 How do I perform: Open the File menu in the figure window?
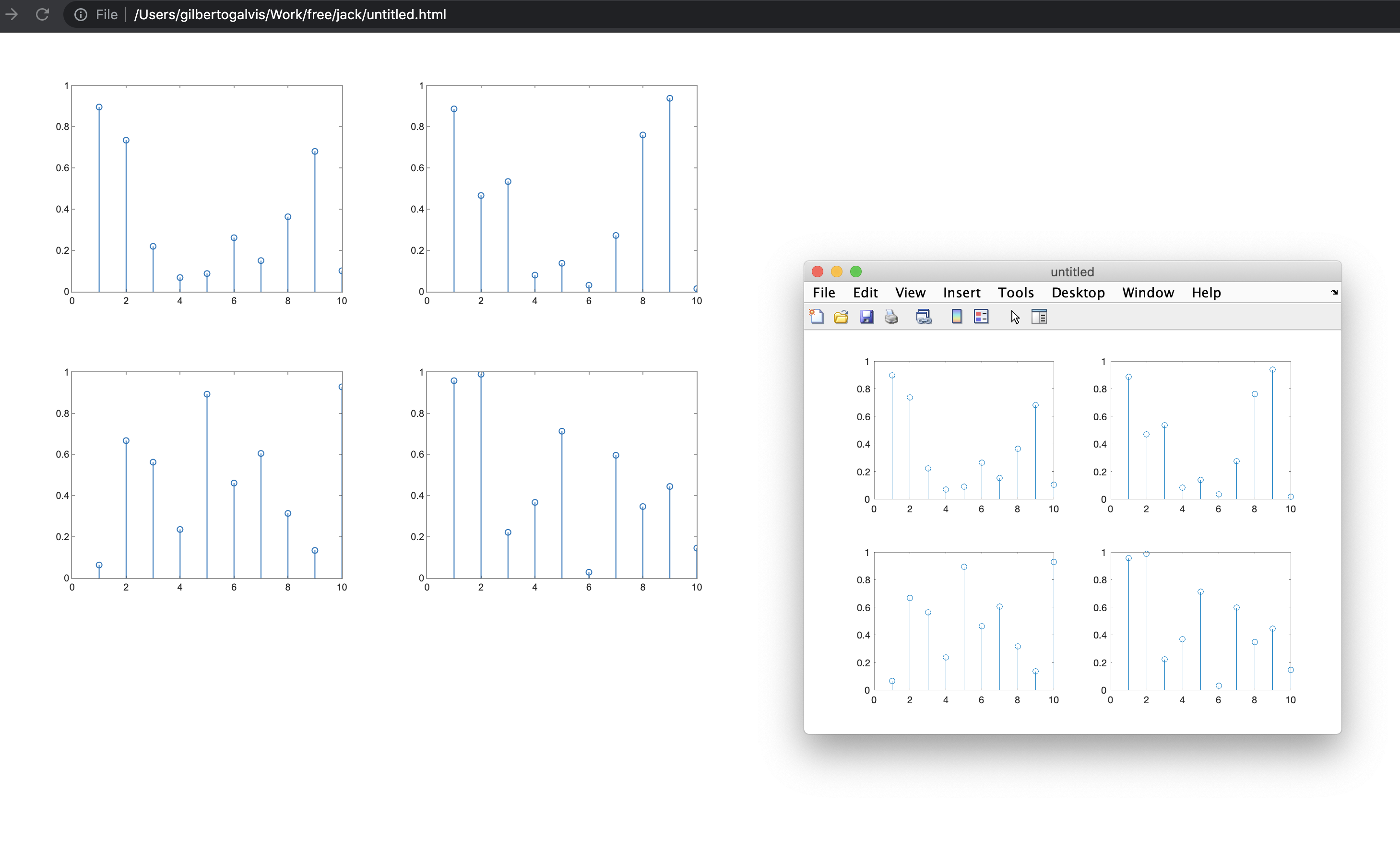[824, 293]
